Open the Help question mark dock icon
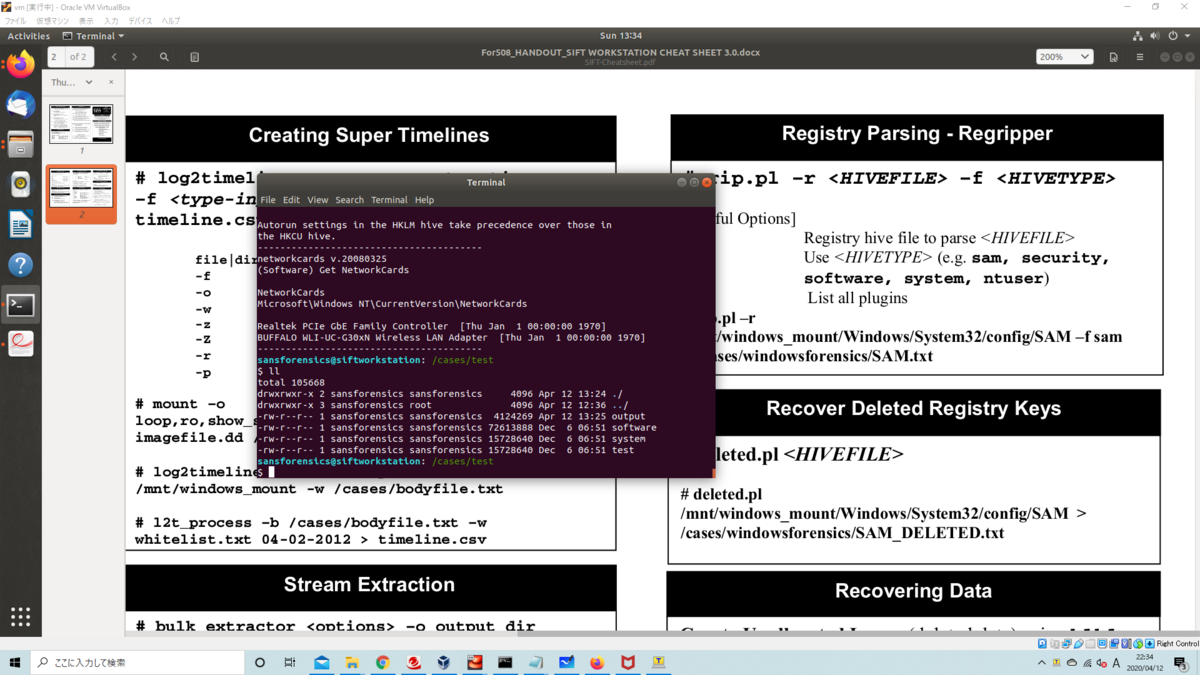This screenshot has height=675, width=1200. pos(21,265)
